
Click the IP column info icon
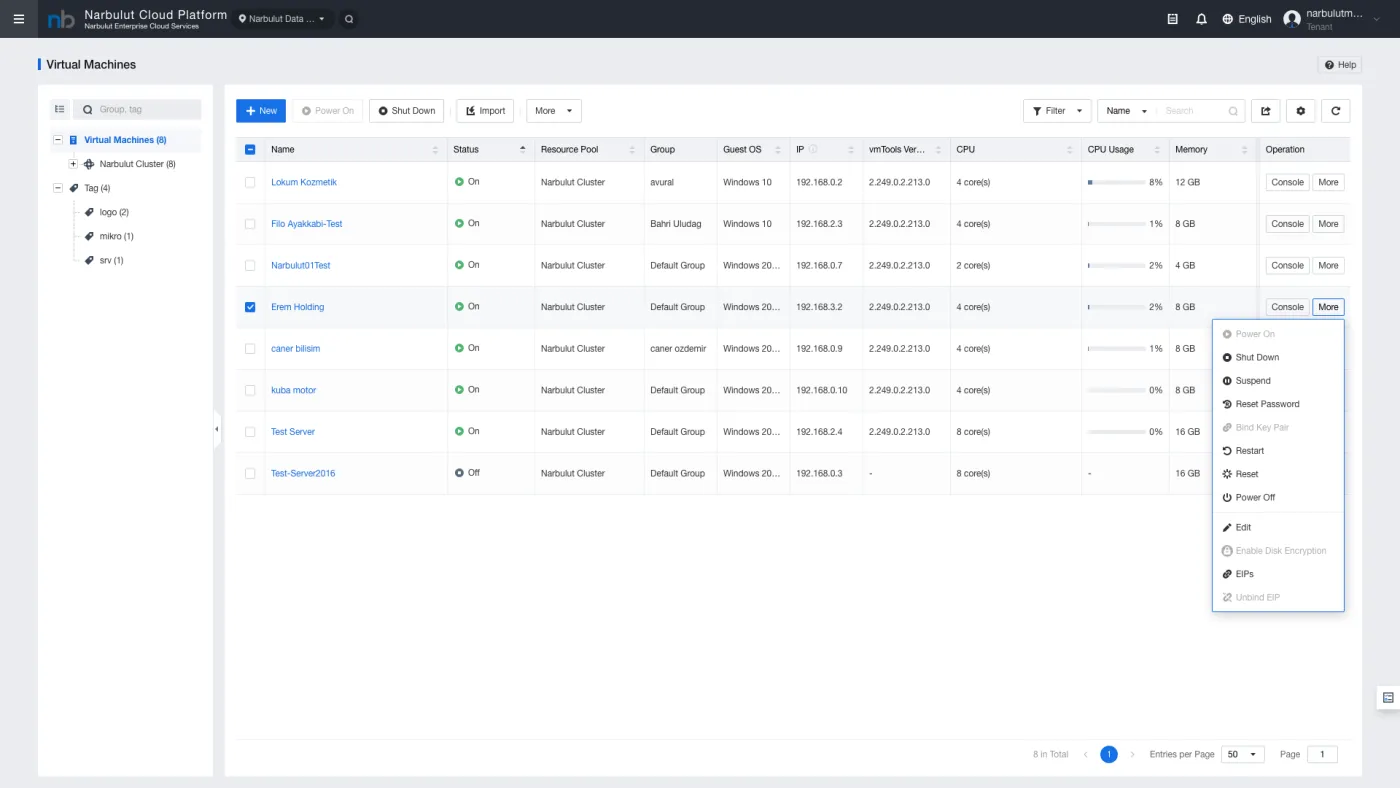point(813,150)
